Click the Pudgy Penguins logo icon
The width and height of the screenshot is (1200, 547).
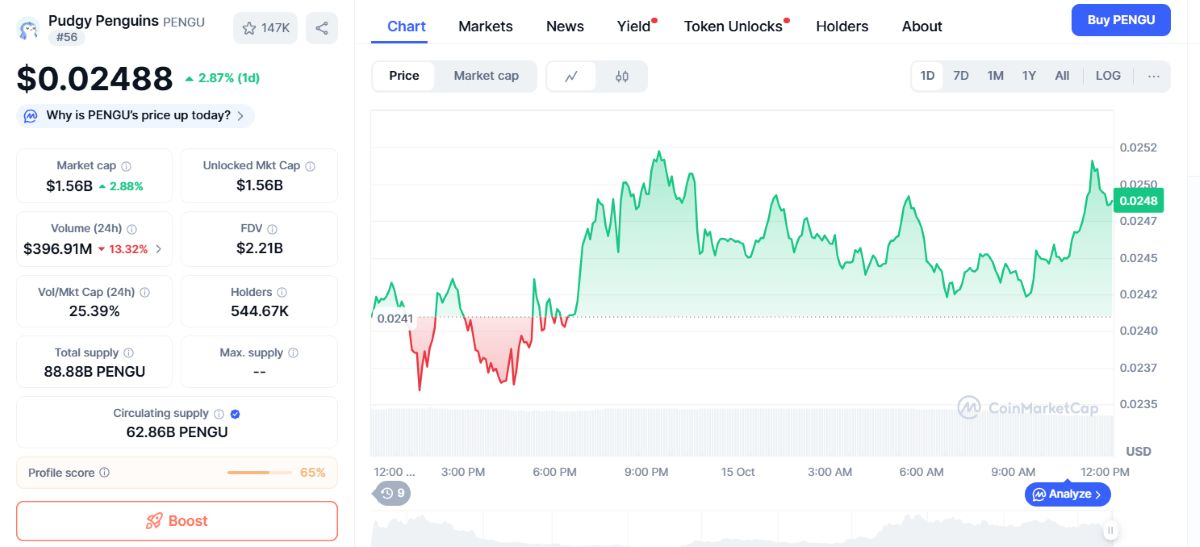[x=29, y=29]
